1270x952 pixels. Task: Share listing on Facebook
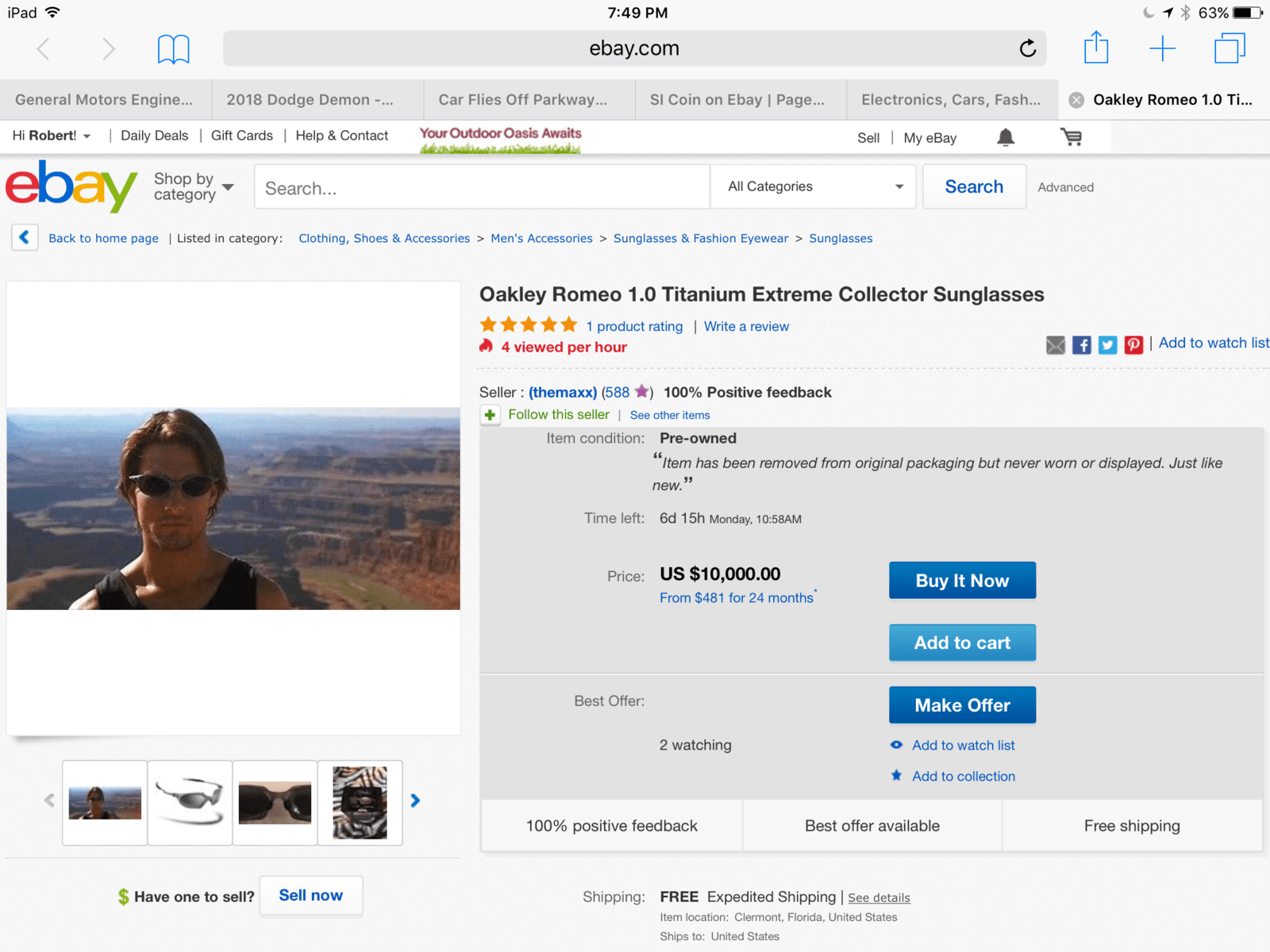1081,344
